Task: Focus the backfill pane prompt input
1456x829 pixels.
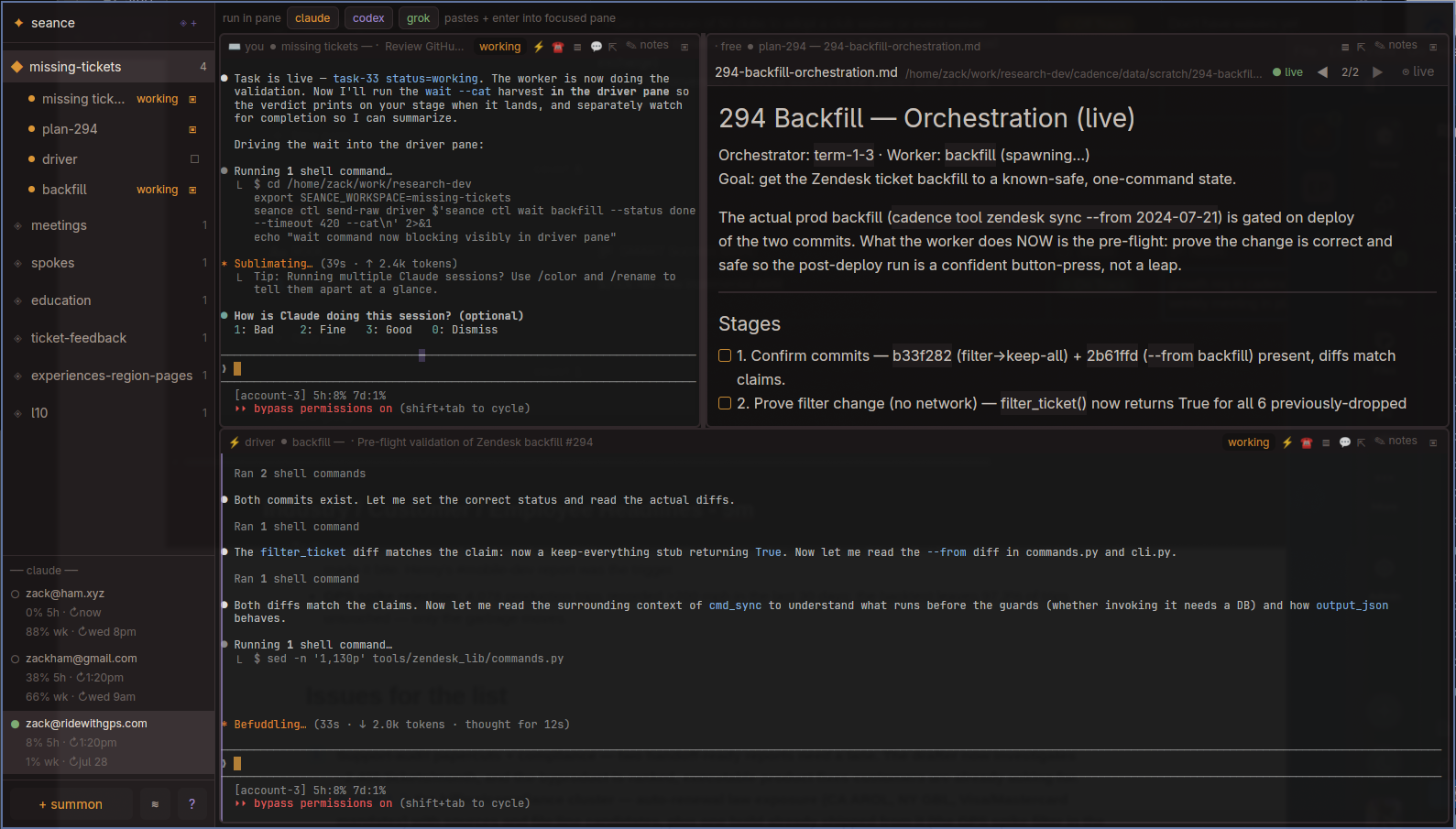Action: 832,763
